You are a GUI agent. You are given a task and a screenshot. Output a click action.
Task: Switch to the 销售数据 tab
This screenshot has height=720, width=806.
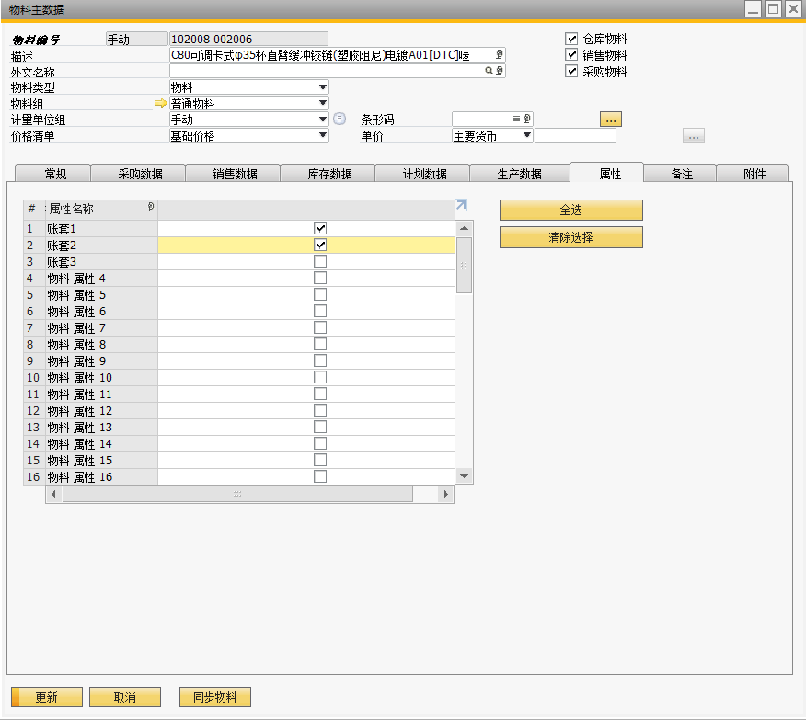tap(234, 174)
